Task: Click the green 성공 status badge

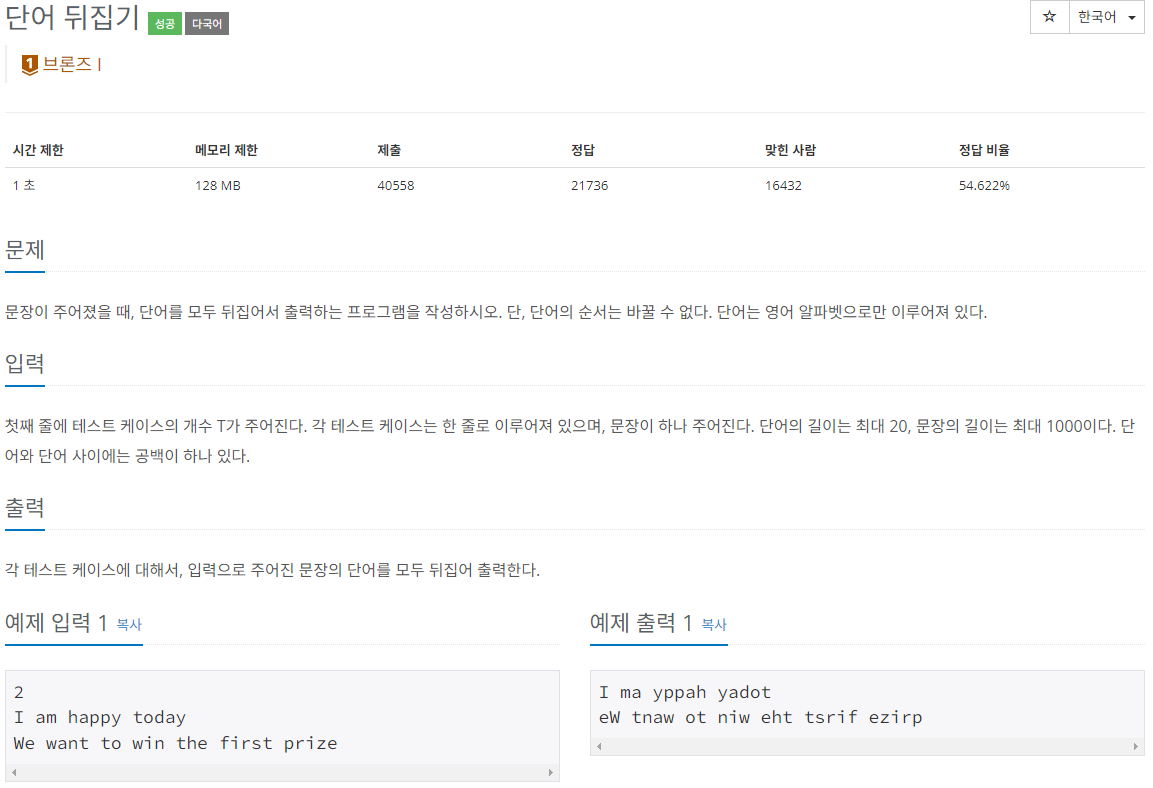Action: pyautogui.click(x=165, y=24)
